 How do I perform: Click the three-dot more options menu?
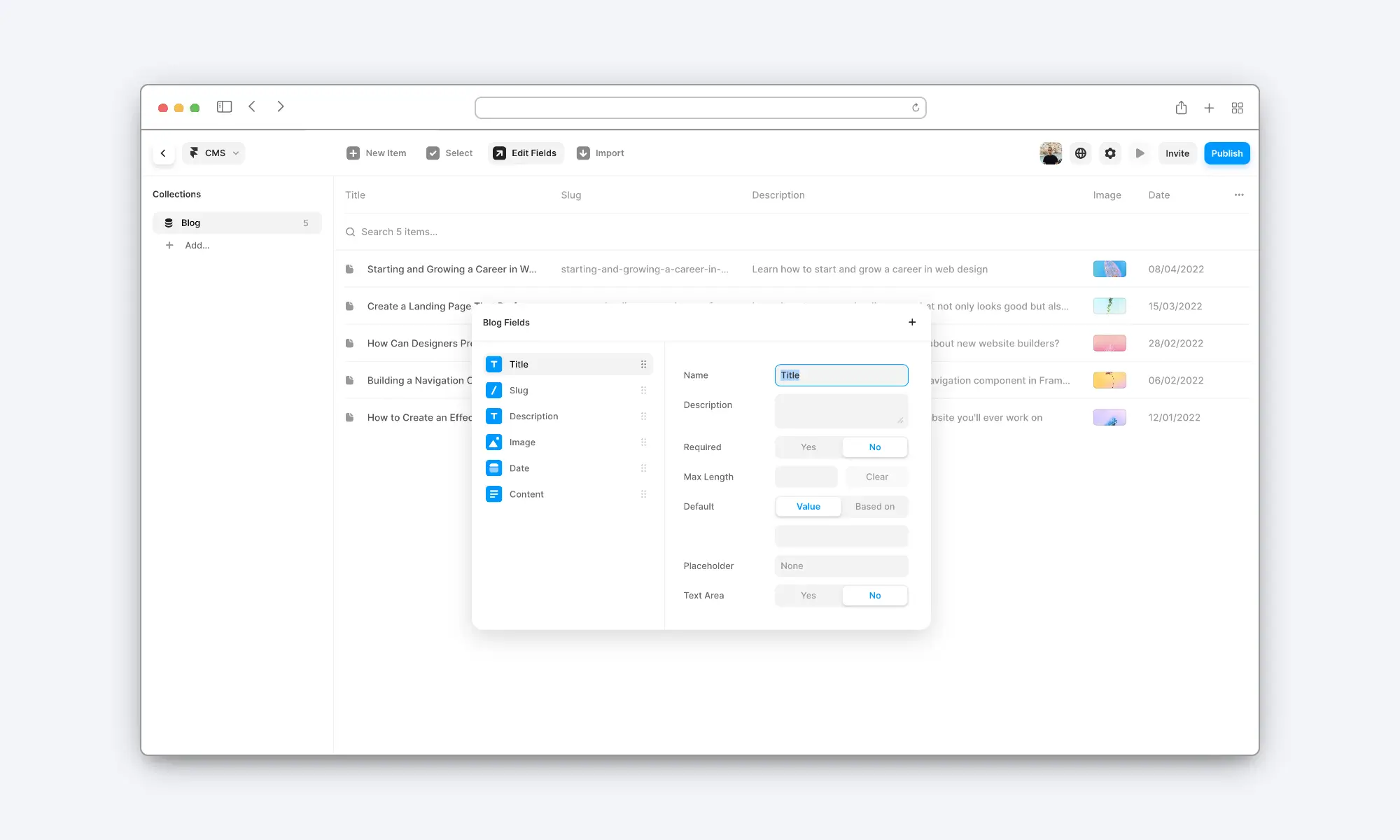(1239, 195)
